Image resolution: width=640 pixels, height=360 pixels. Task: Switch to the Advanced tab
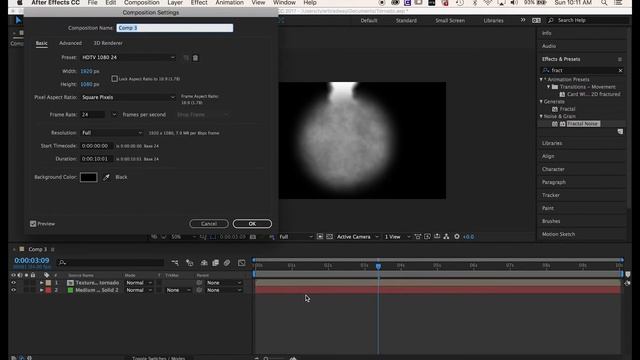70,43
